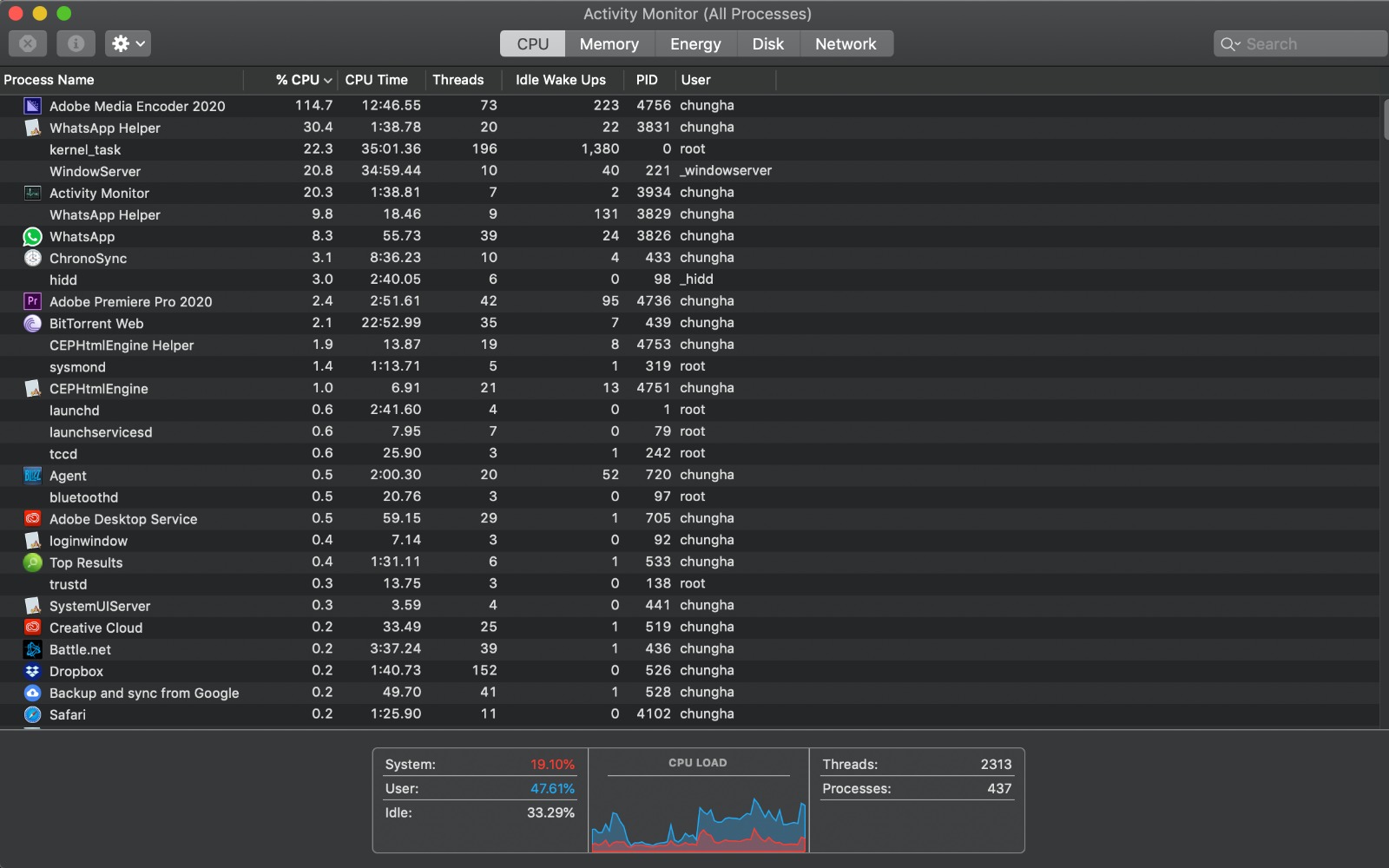Click the first WhatsApp Helper icon, PID 3831
Viewport: 1389px width, 868px height.
(x=32, y=128)
